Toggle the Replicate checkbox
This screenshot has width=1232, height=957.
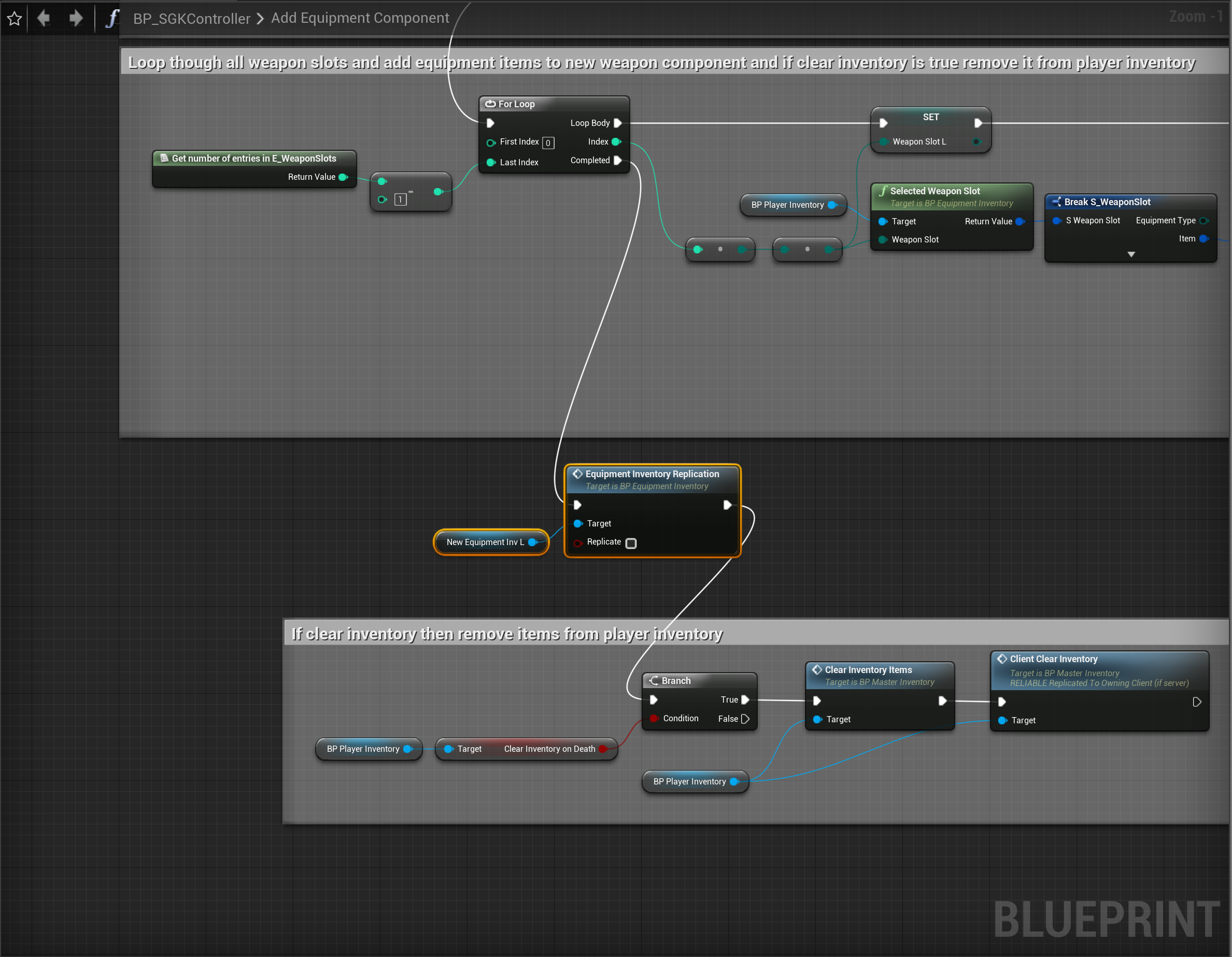coord(631,543)
